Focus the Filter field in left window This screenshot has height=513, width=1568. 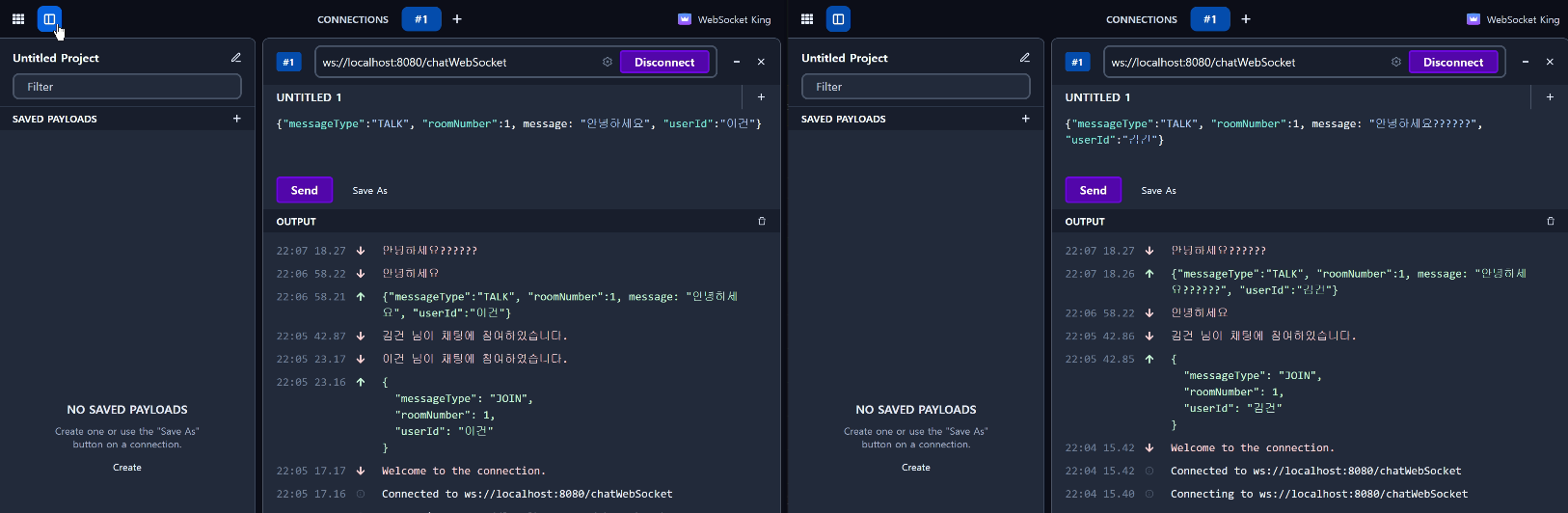(x=127, y=87)
